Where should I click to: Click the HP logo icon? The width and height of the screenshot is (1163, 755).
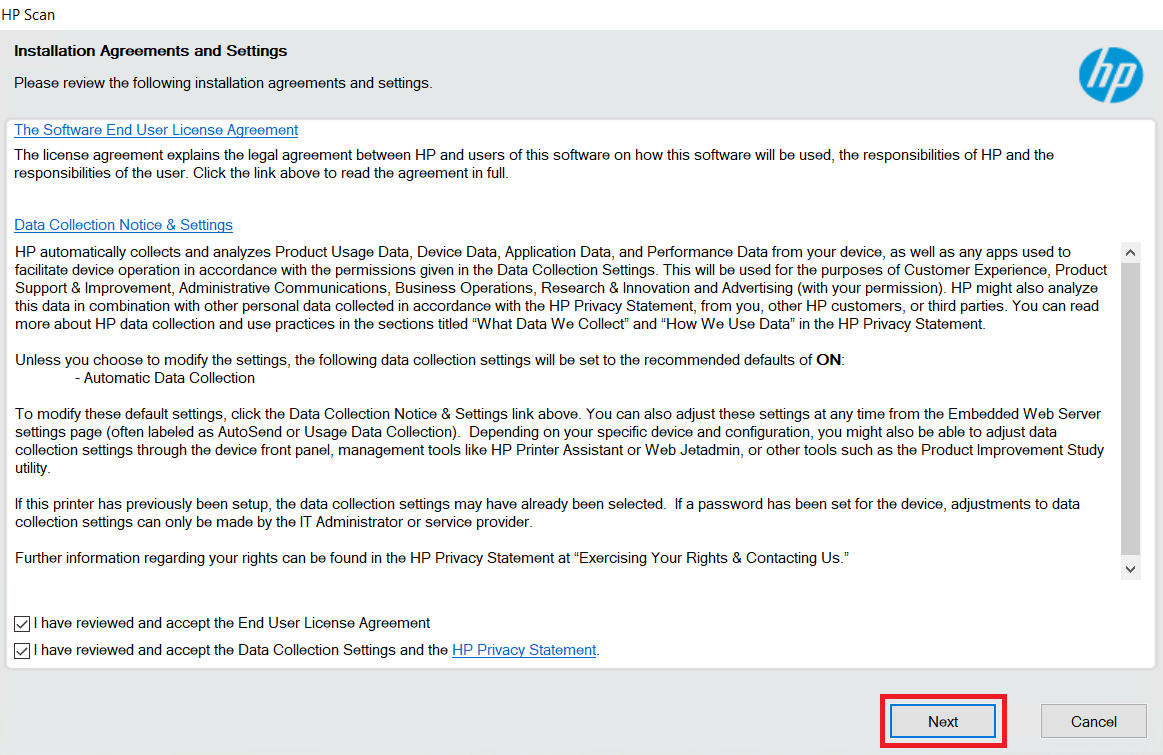click(1110, 75)
